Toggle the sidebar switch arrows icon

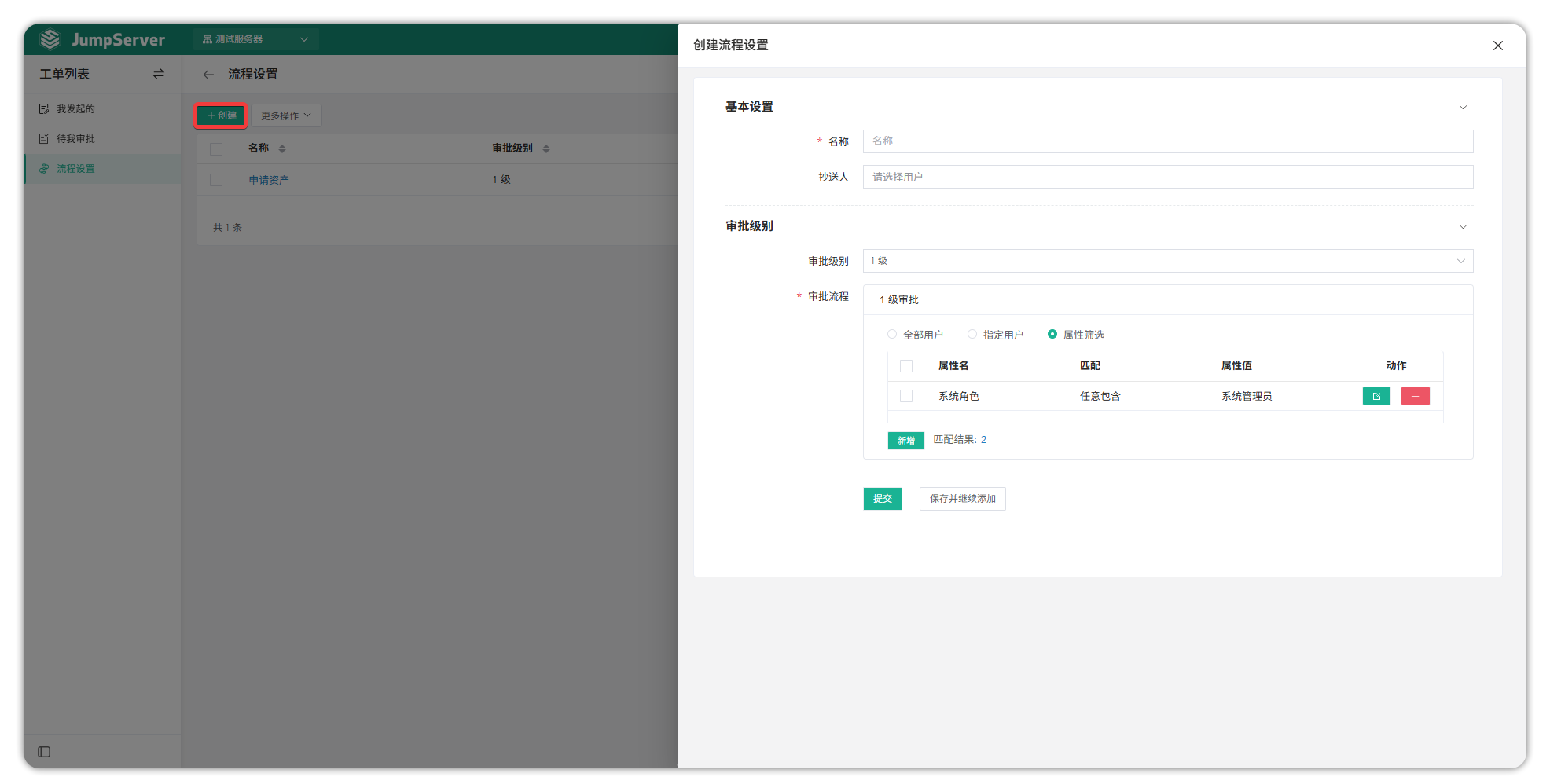[159, 74]
